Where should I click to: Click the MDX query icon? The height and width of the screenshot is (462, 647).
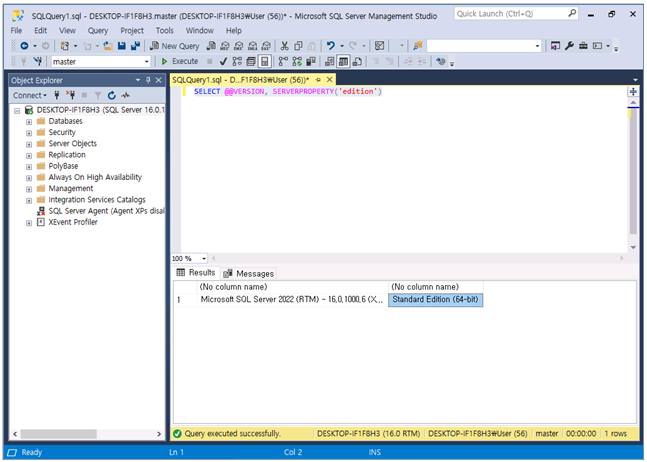coord(225,46)
